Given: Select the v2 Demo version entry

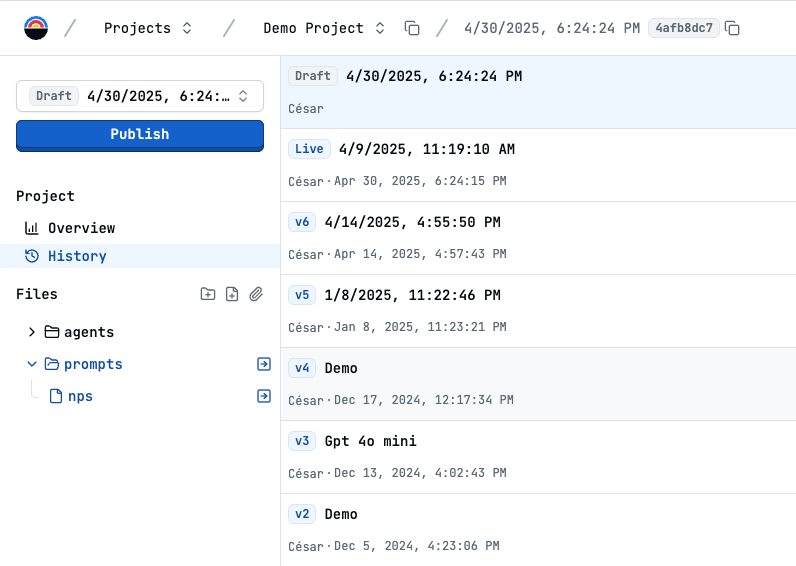Looking at the screenshot, I should [538, 530].
